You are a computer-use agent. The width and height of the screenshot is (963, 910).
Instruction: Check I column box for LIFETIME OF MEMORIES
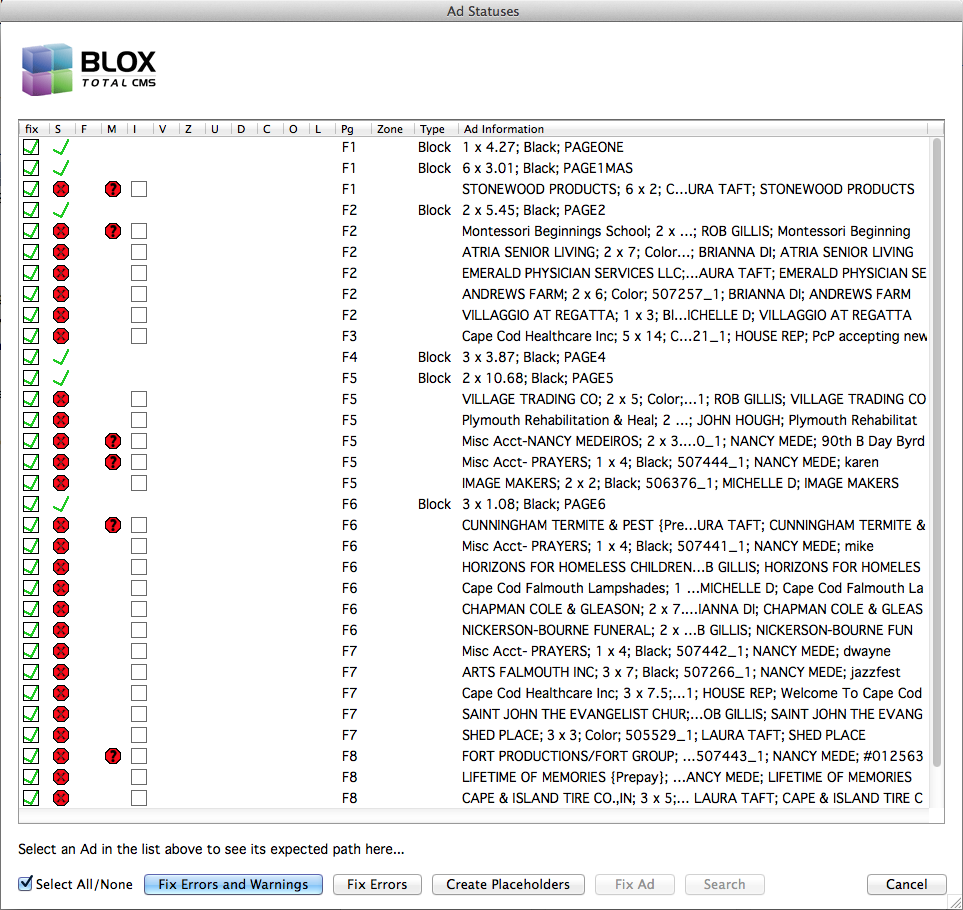tap(139, 777)
